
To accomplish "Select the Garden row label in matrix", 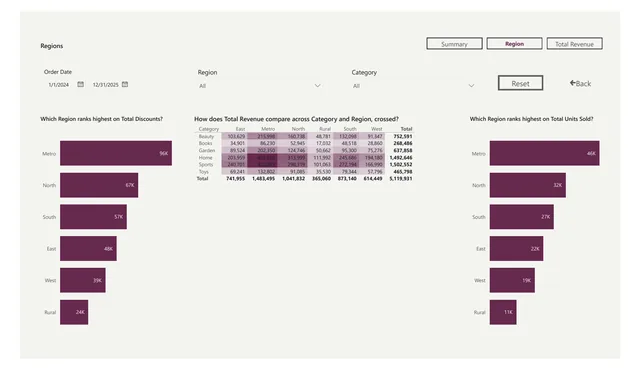I will pos(207,151).
